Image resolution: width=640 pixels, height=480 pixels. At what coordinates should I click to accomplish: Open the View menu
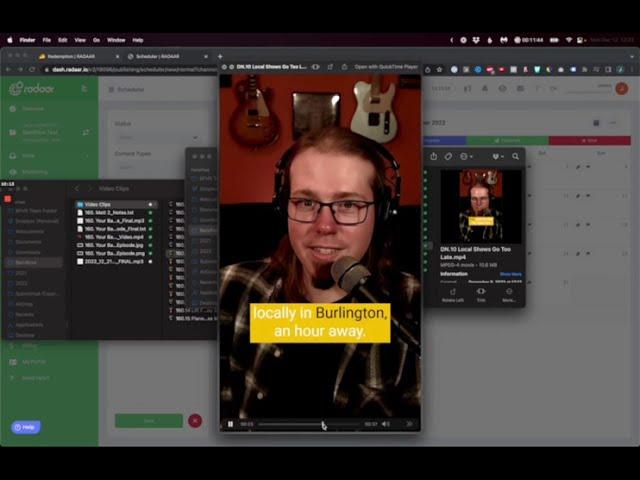pyautogui.click(x=80, y=40)
